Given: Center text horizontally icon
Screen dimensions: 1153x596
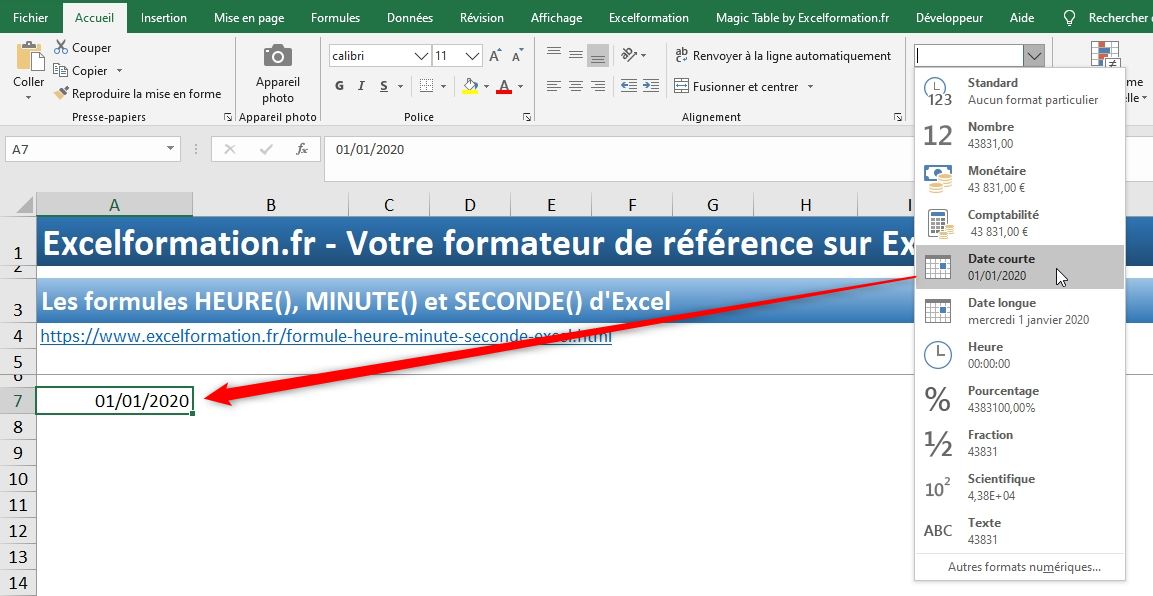Looking at the screenshot, I should 576,86.
